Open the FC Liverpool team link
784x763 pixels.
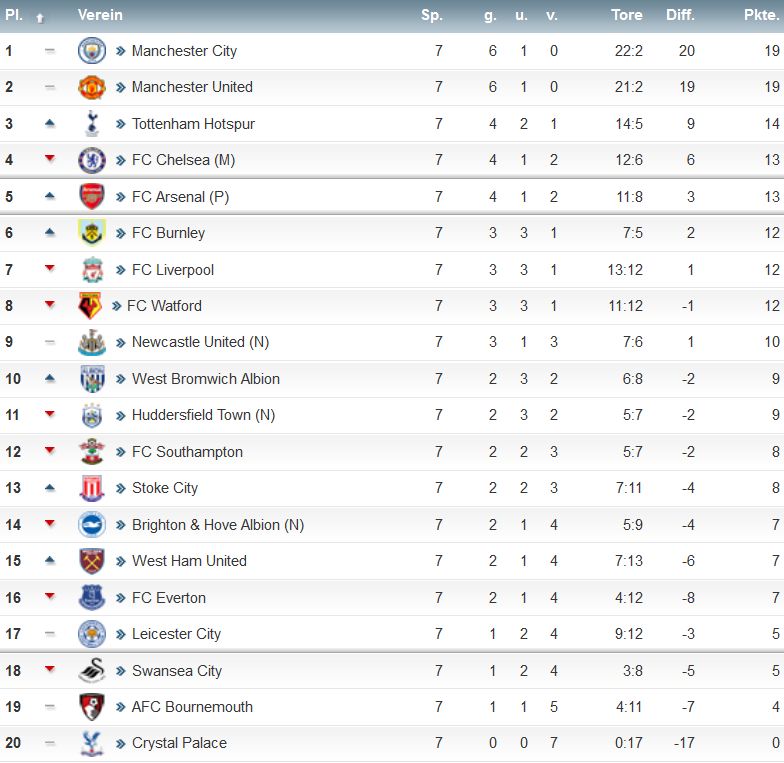[x=172, y=270]
